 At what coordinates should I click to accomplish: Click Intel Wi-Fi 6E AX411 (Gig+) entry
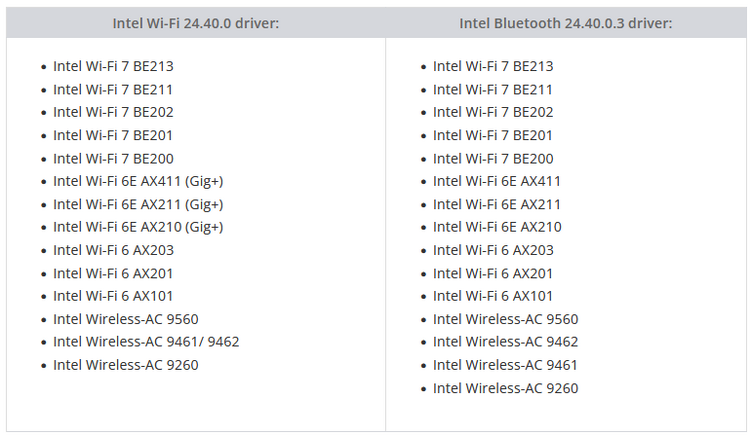tap(138, 181)
